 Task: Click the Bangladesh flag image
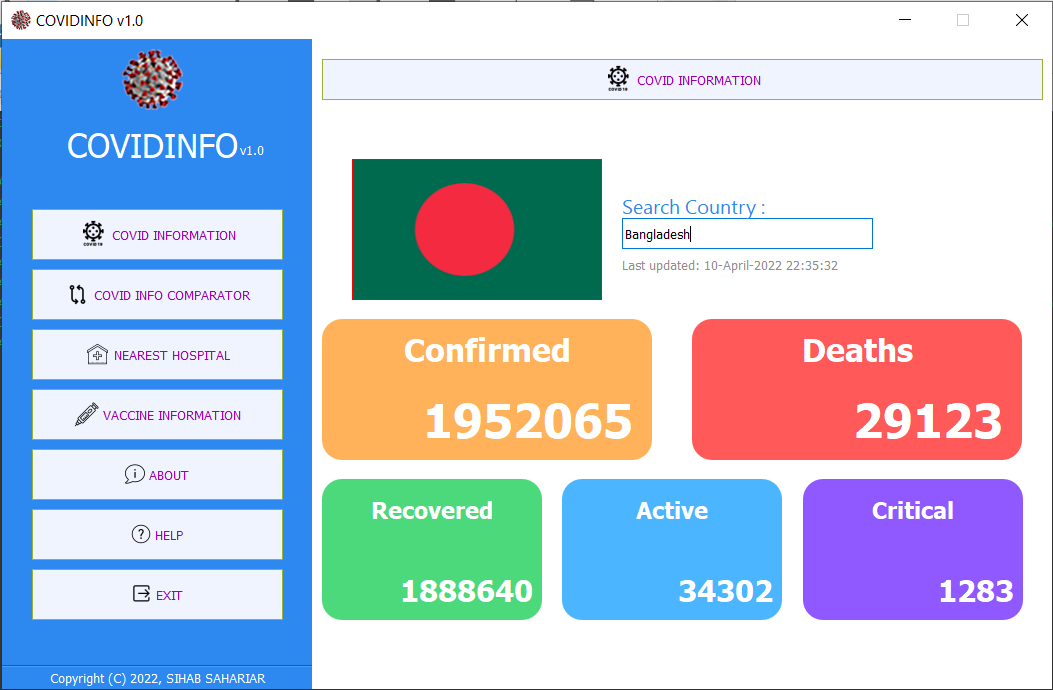coord(477,229)
